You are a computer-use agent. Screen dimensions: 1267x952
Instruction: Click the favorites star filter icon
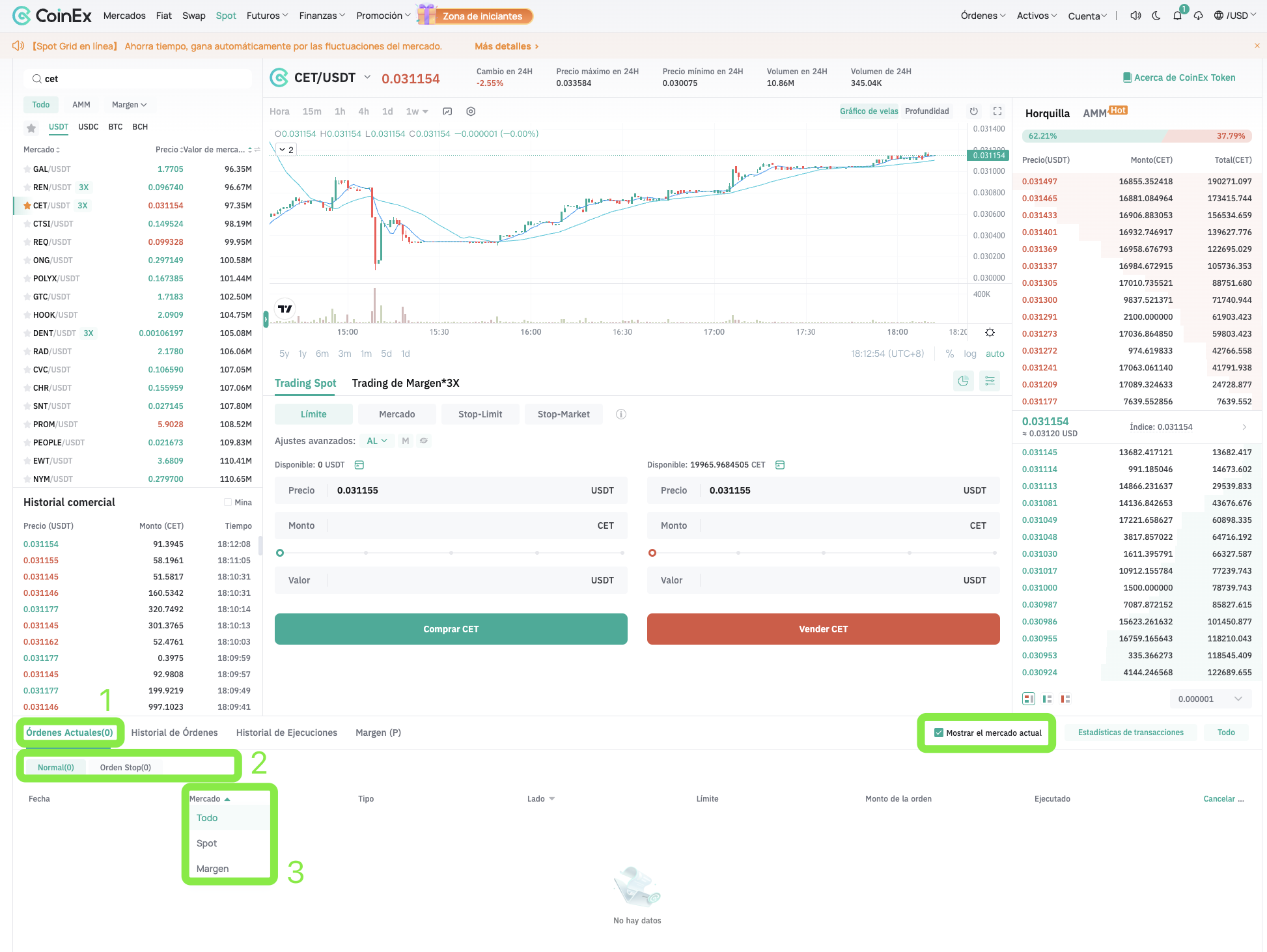(x=31, y=128)
